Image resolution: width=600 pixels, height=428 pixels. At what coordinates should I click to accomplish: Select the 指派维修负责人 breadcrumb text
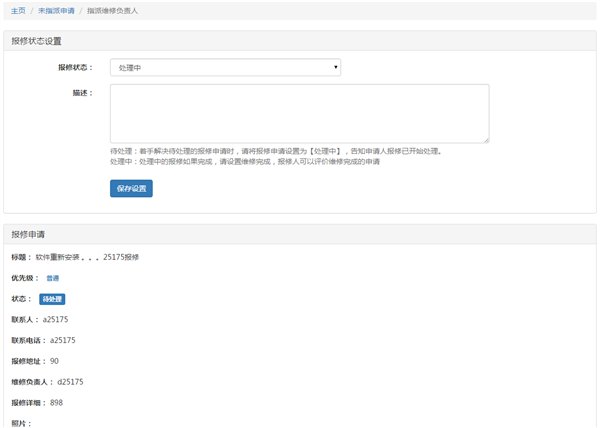(112, 11)
